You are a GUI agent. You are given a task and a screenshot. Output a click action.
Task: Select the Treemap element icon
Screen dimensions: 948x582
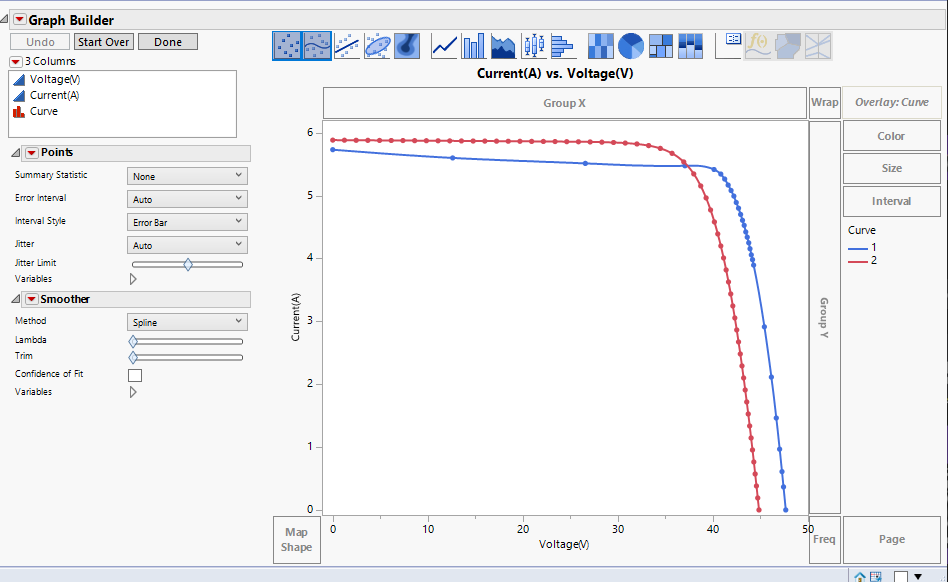(x=660, y=46)
